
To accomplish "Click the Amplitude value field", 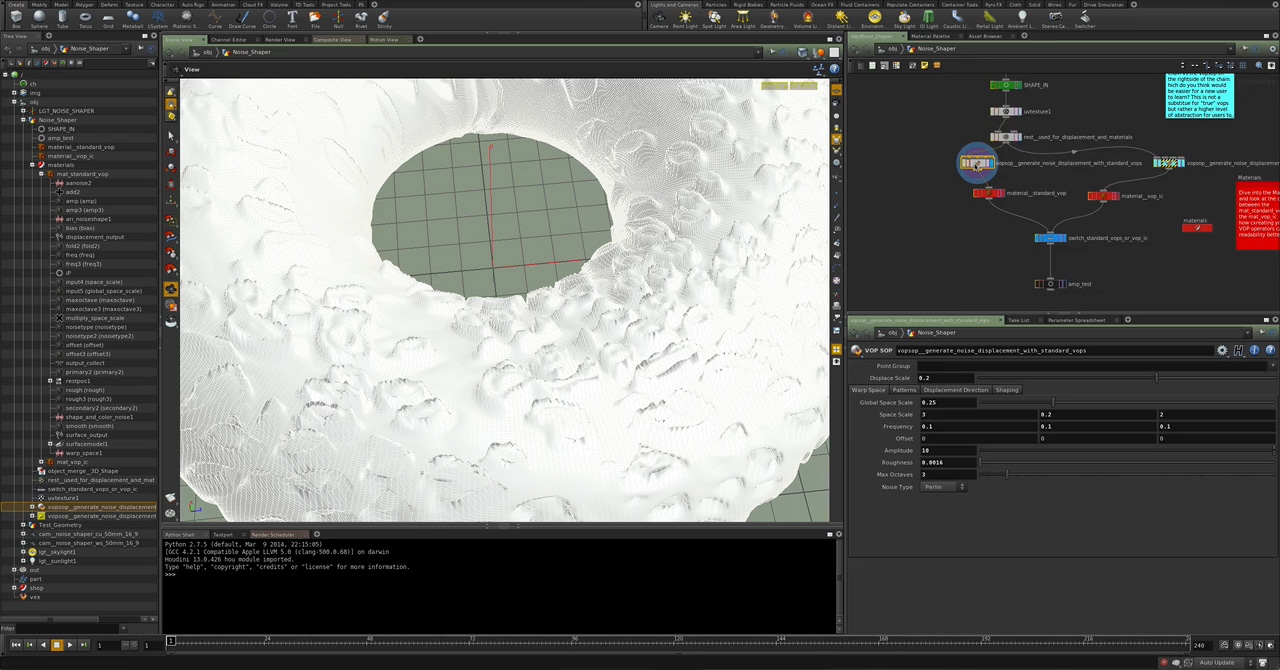I will coord(948,451).
